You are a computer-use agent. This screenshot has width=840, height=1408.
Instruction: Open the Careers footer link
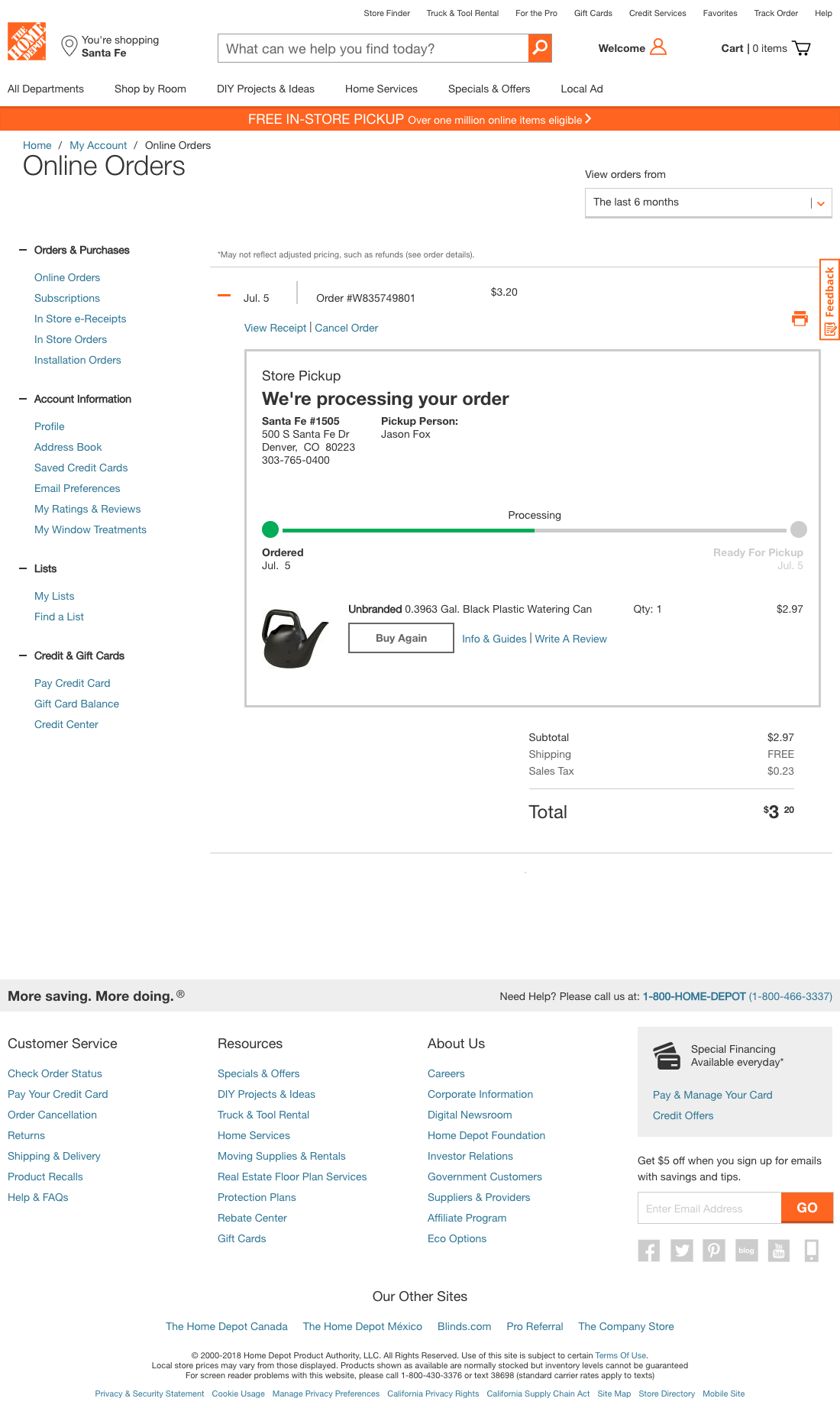pyautogui.click(x=446, y=1073)
